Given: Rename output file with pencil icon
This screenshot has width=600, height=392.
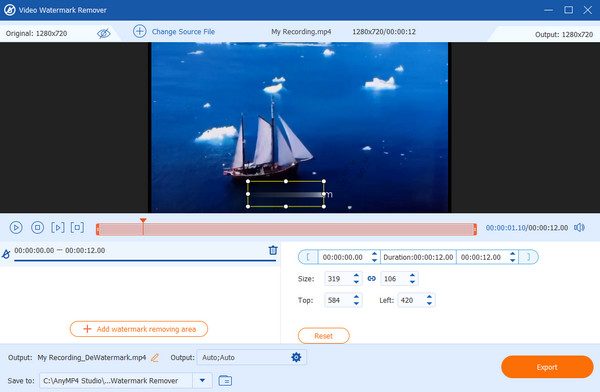Looking at the screenshot, I should click(155, 358).
